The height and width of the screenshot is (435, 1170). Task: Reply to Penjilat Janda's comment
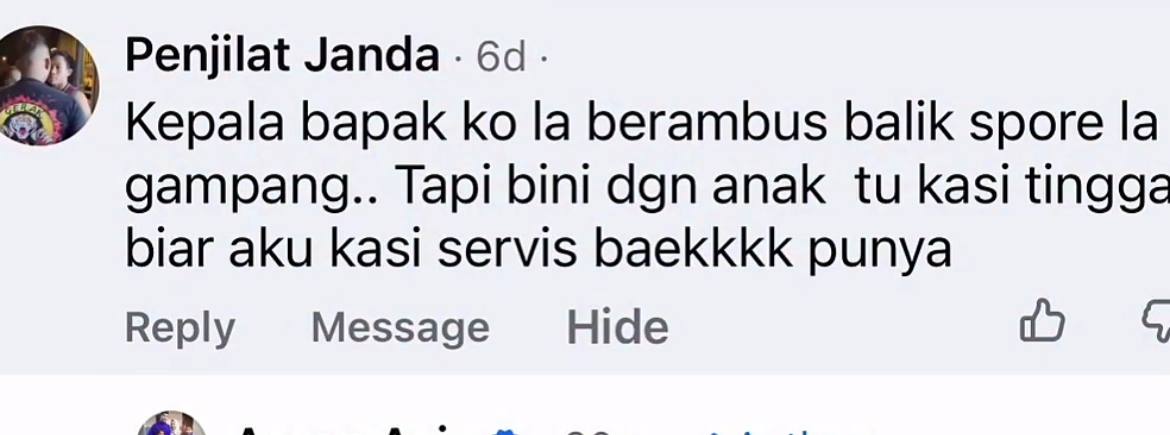coord(180,328)
